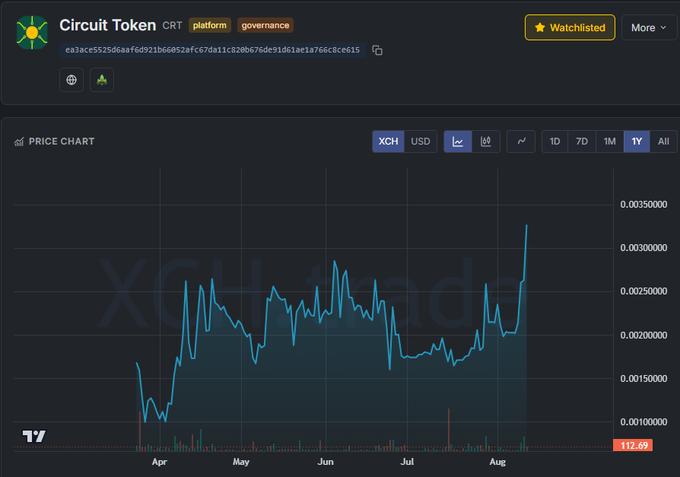Viewport: 680px width, 477px height.
Task: Switch price currency to XCH
Action: click(x=388, y=141)
